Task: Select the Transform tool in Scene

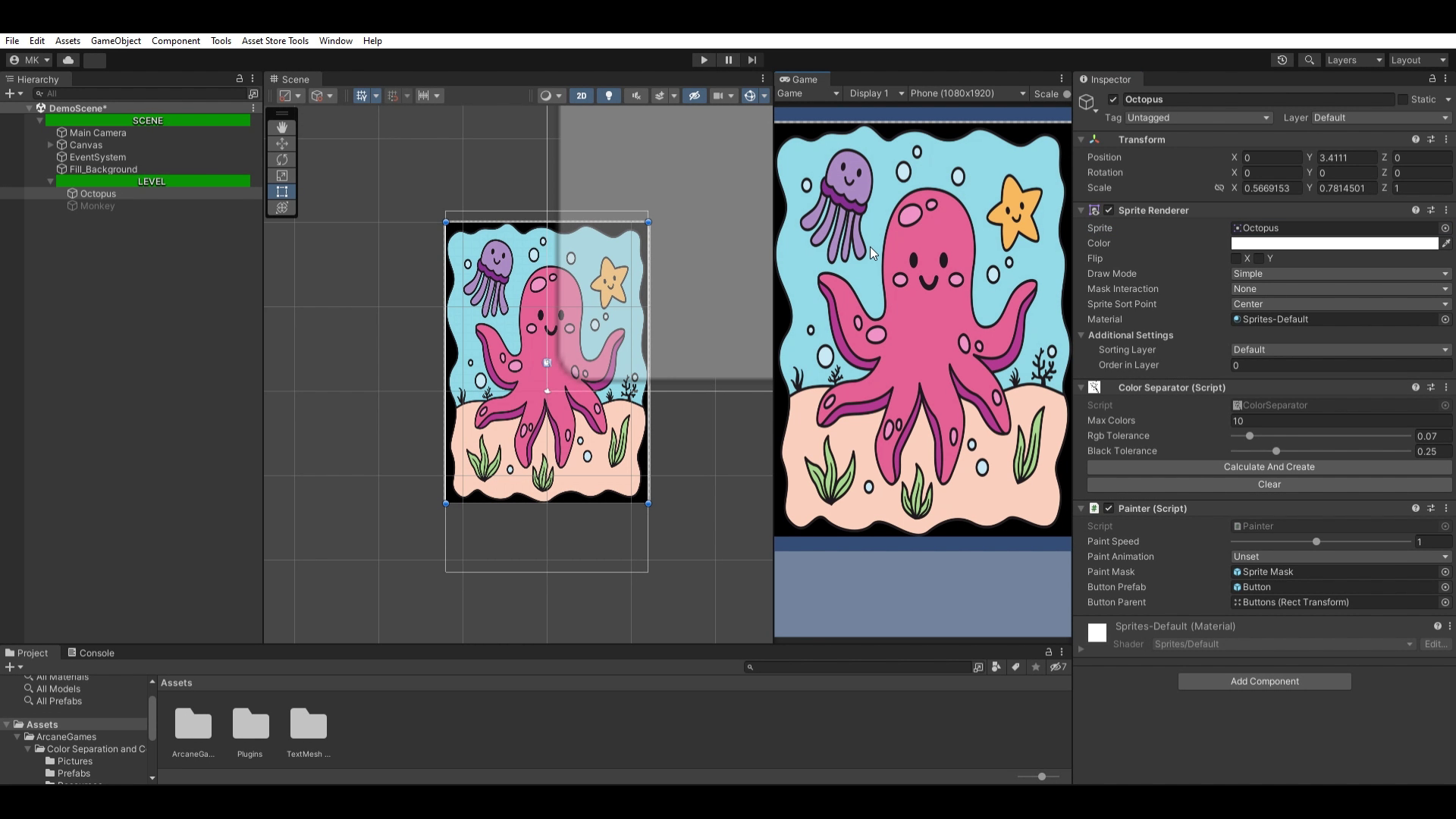Action: 282,207
